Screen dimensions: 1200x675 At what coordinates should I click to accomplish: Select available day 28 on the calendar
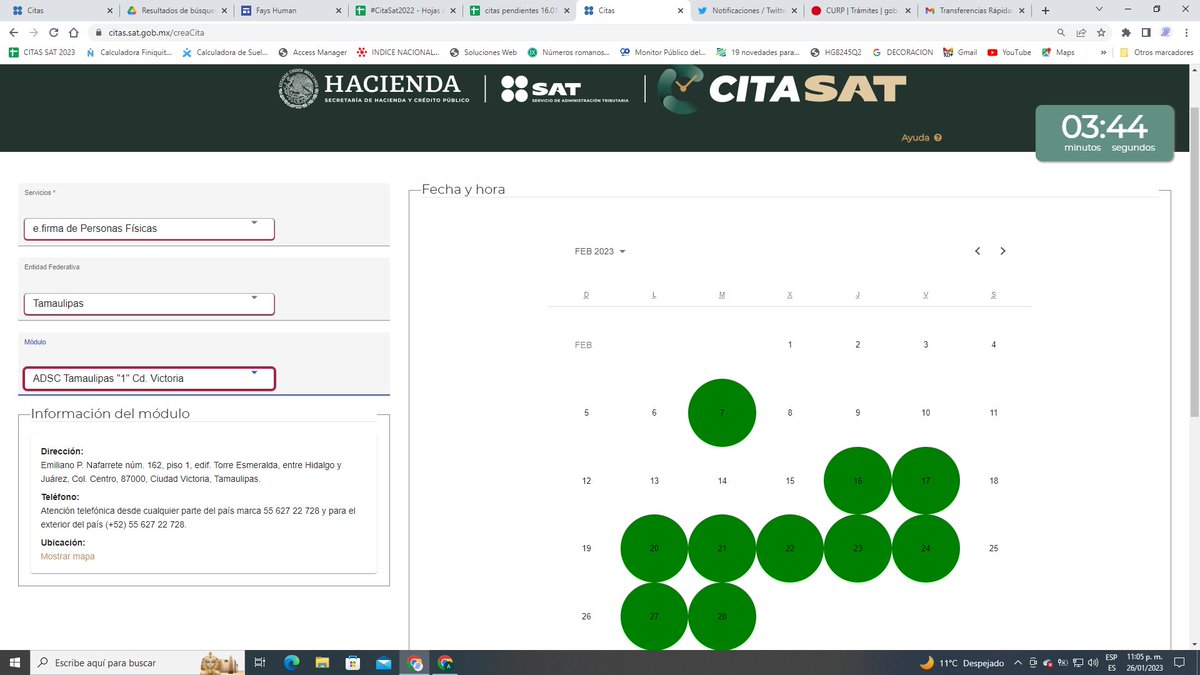click(722, 616)
